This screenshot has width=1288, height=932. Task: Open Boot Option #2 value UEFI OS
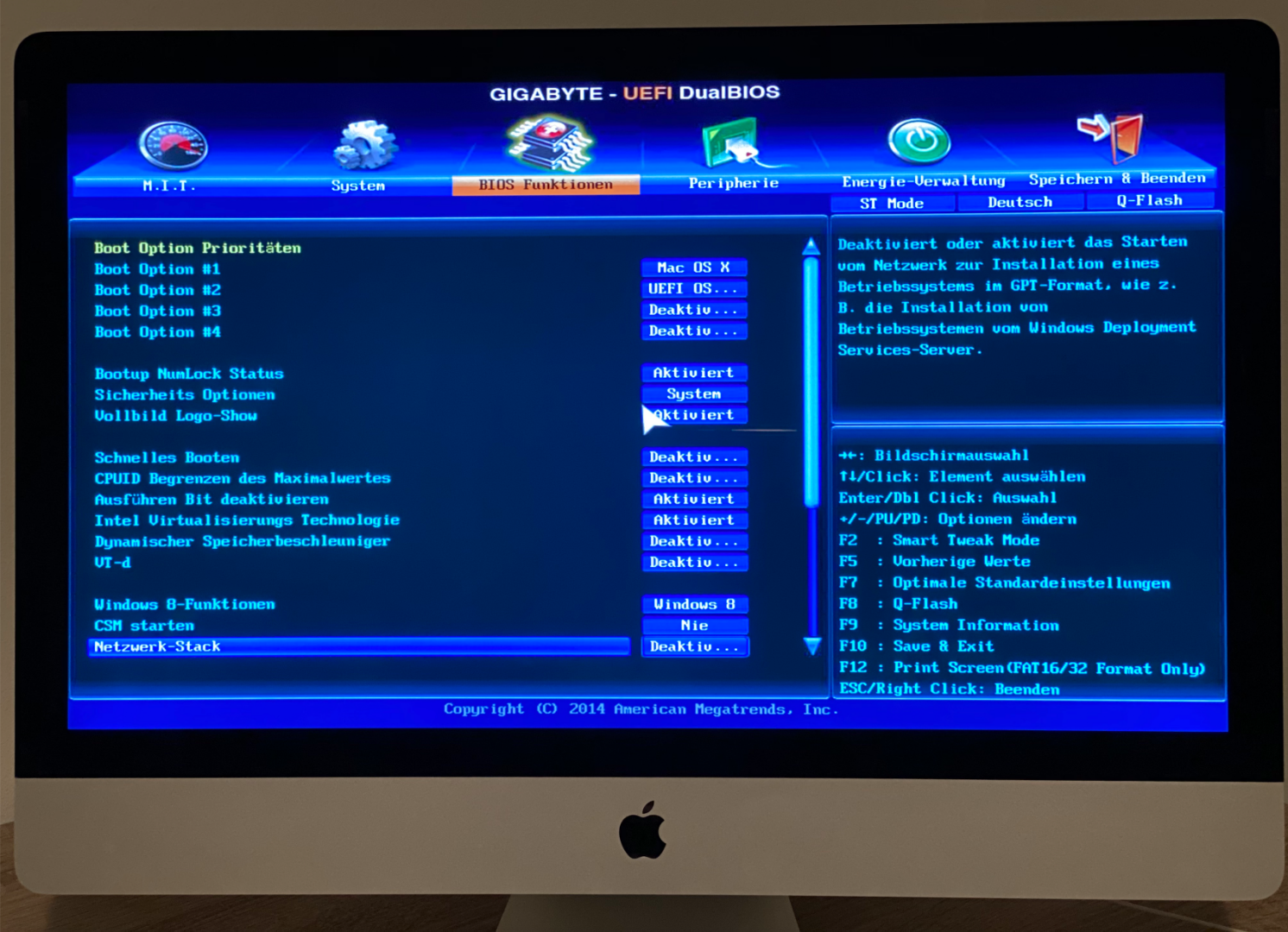[694, 288]
